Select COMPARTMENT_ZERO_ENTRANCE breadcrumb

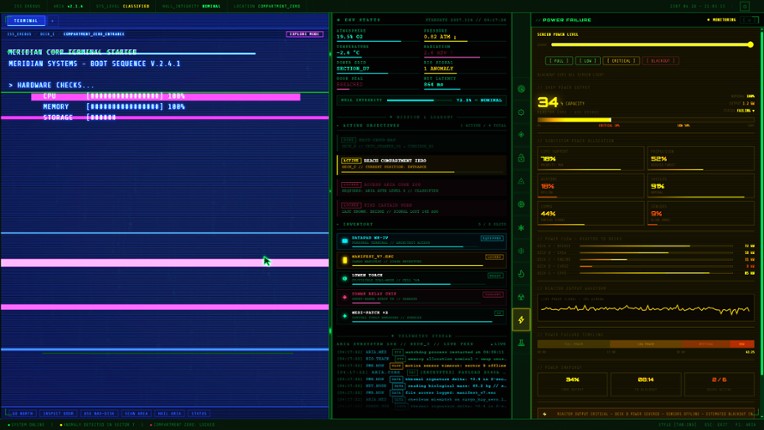(x=94, y=34)
